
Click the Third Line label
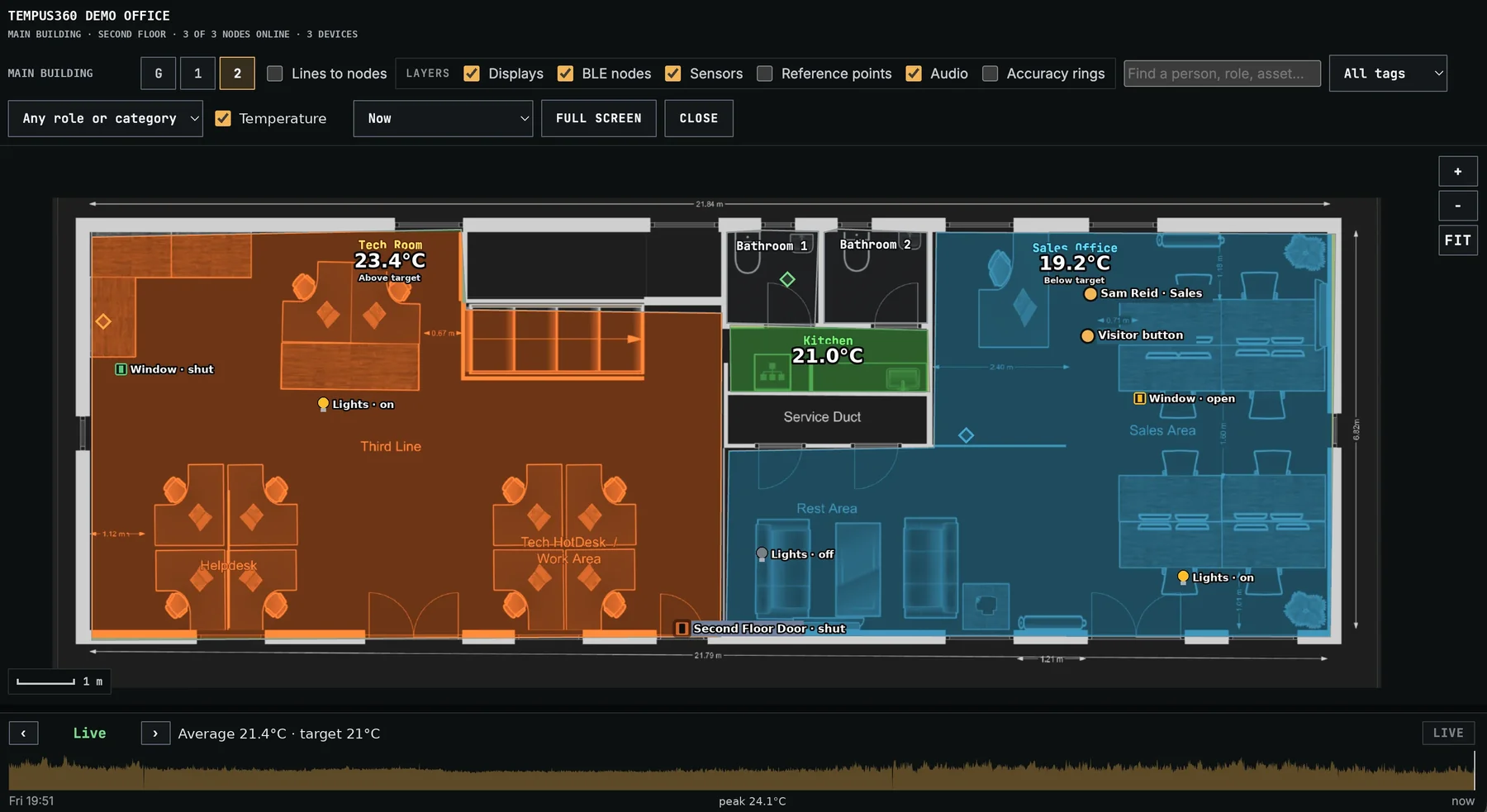point(391,446)
